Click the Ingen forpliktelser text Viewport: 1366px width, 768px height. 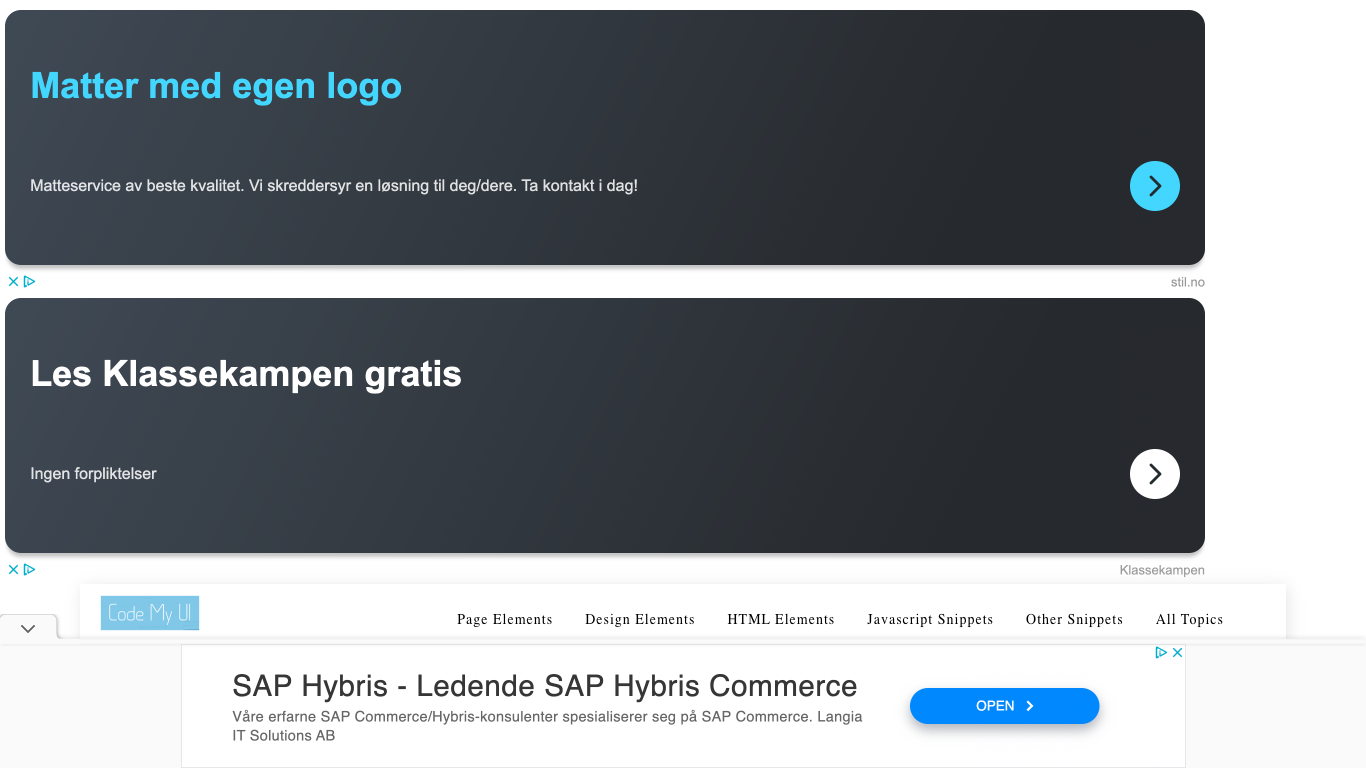pyautogui.click(x=94, y=474)
